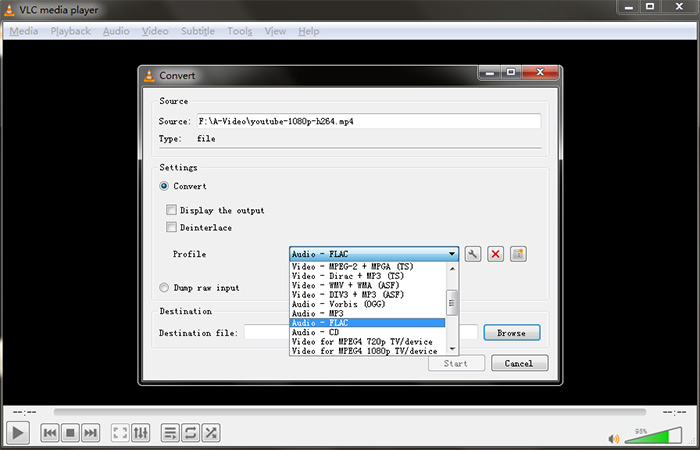The height and width of the screenshot is (450, 700).
Task: Open the Subtitle menu
Action: point(198,31)
